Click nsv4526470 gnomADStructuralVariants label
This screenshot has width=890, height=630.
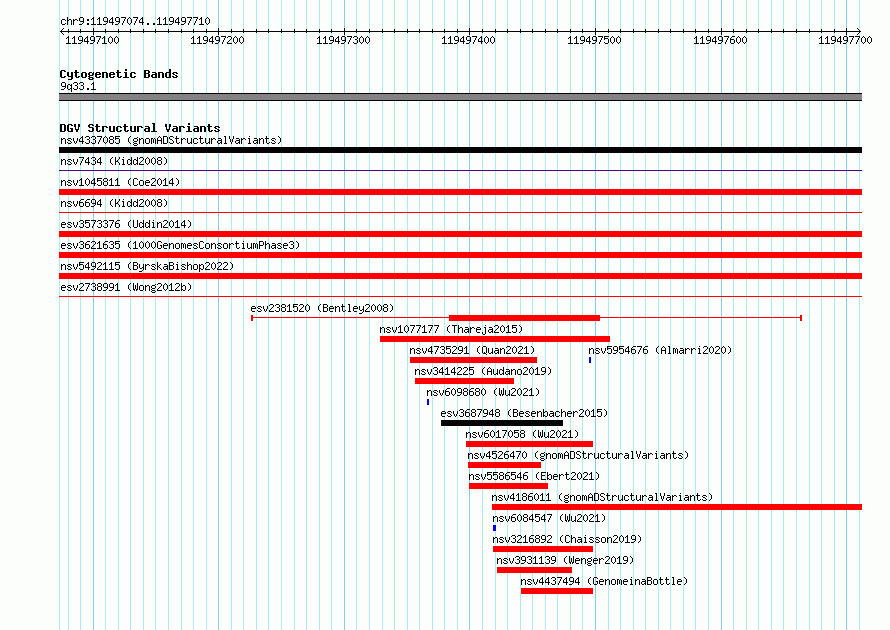click(578, 455)
